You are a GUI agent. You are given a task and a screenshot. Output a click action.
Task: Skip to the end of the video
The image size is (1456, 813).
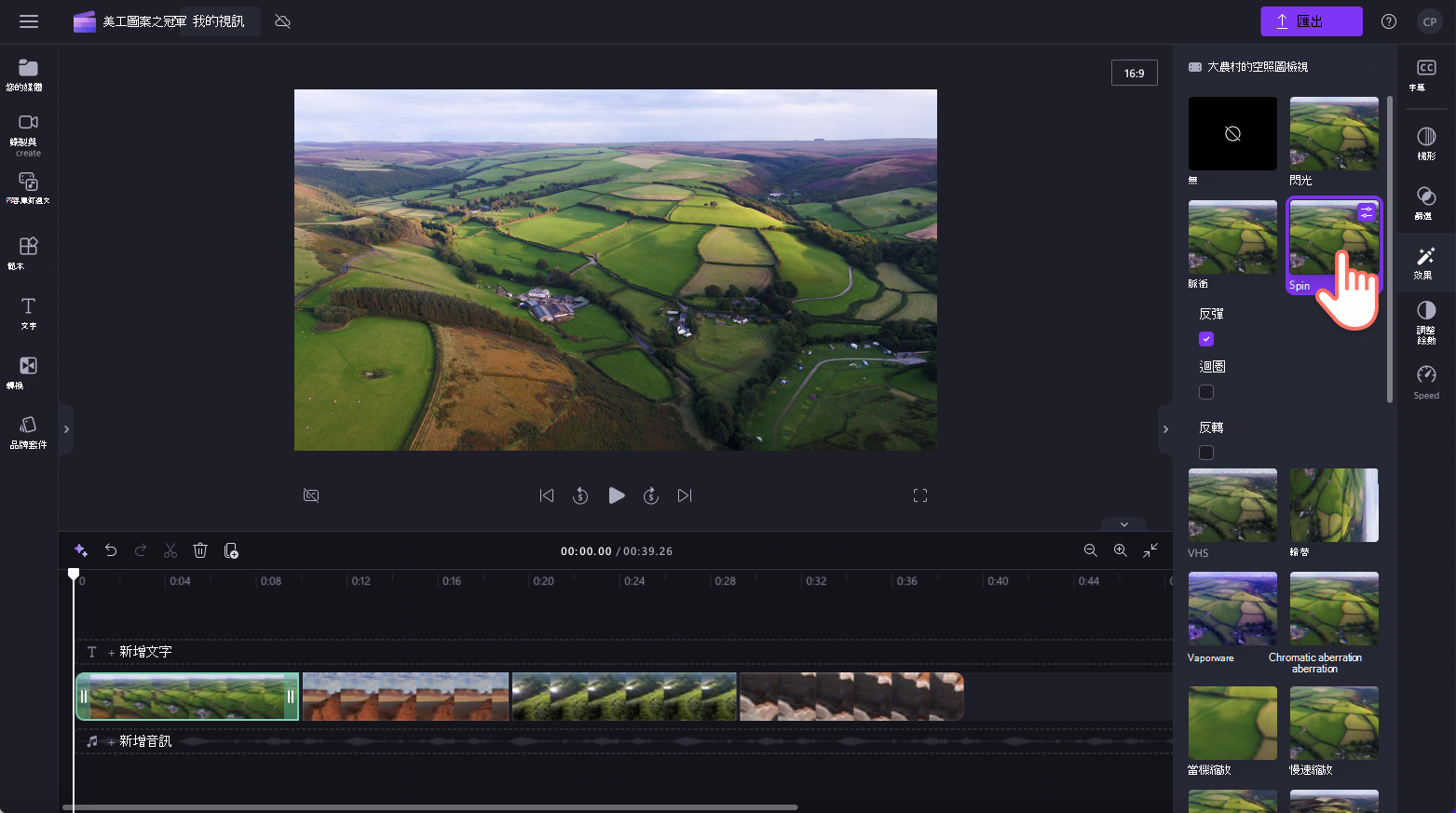(x=685, y=495)
